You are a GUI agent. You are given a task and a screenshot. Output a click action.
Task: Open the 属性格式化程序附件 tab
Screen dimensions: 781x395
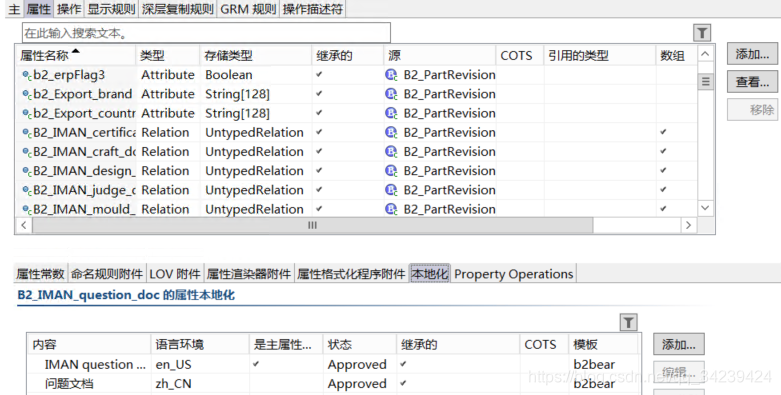click(x=351, y=274)
